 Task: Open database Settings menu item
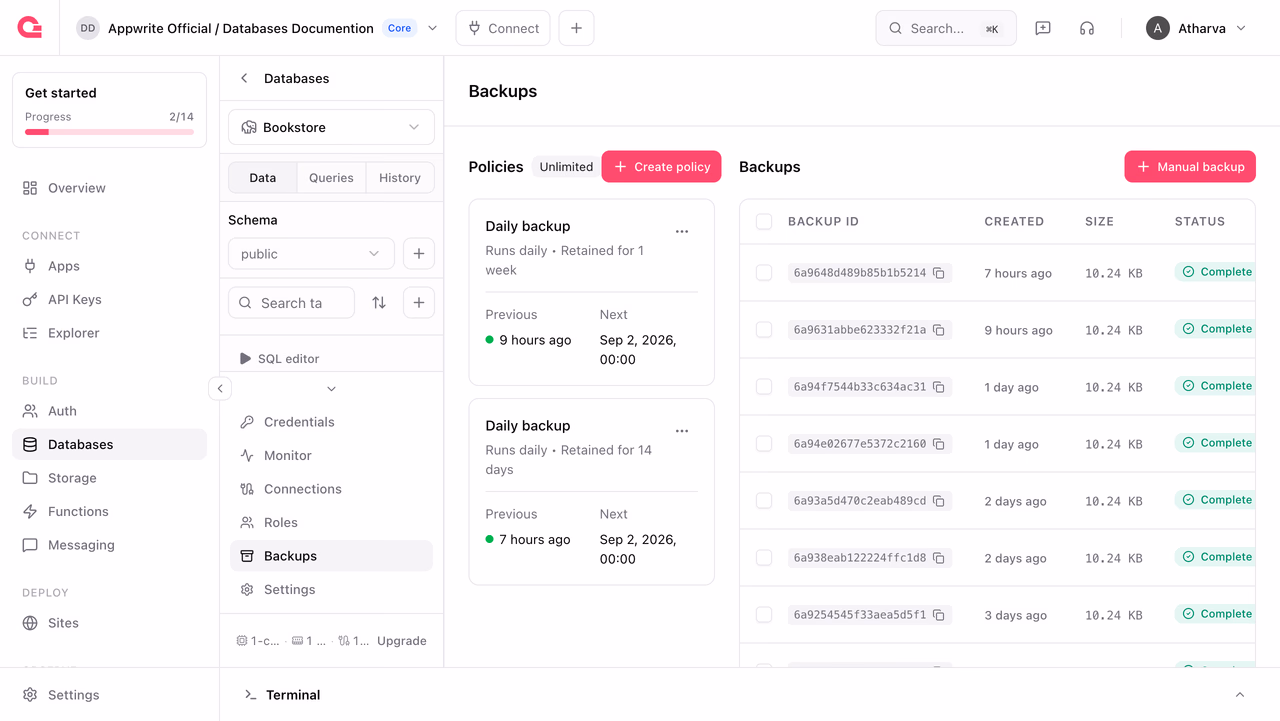tap(331, 589)
